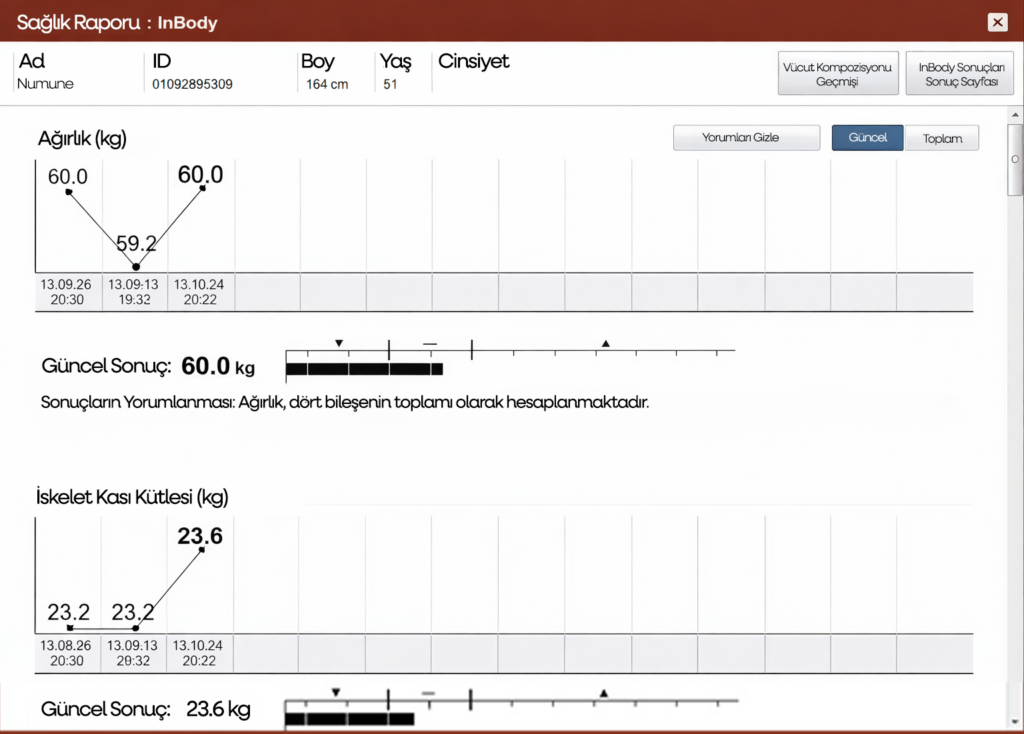
Task: Click the ID value 01092895309
Action: [193, 85]
